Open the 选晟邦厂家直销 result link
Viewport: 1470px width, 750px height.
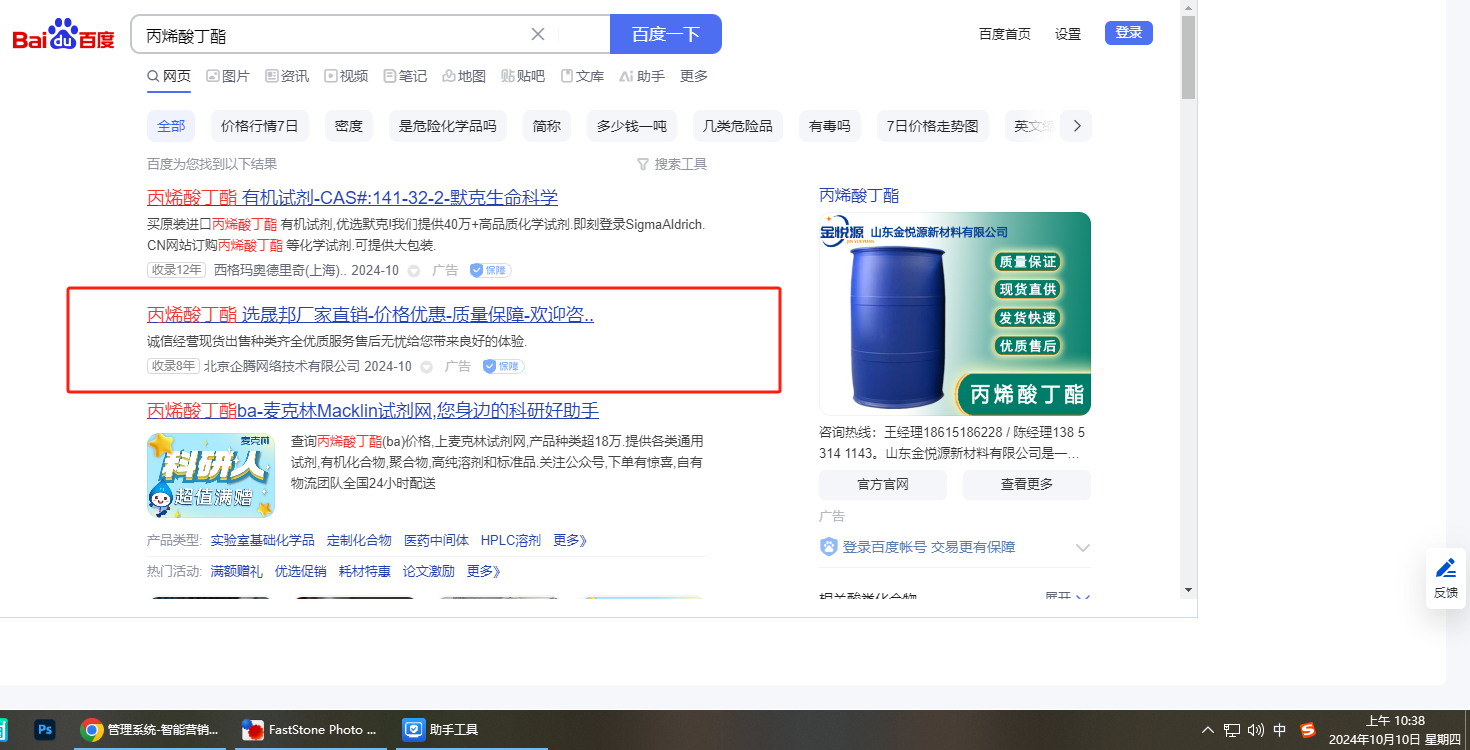370,315
